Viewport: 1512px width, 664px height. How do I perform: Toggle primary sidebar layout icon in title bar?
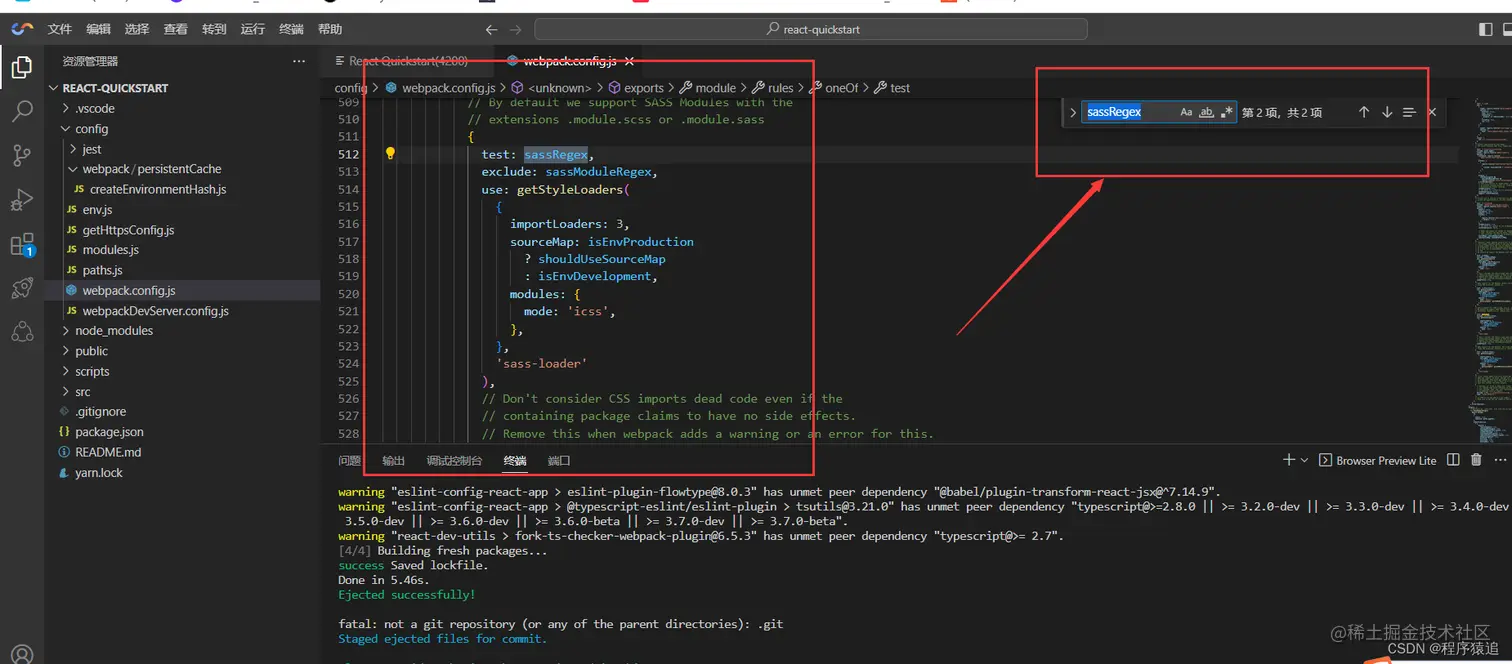click(x=1485, y=30)
